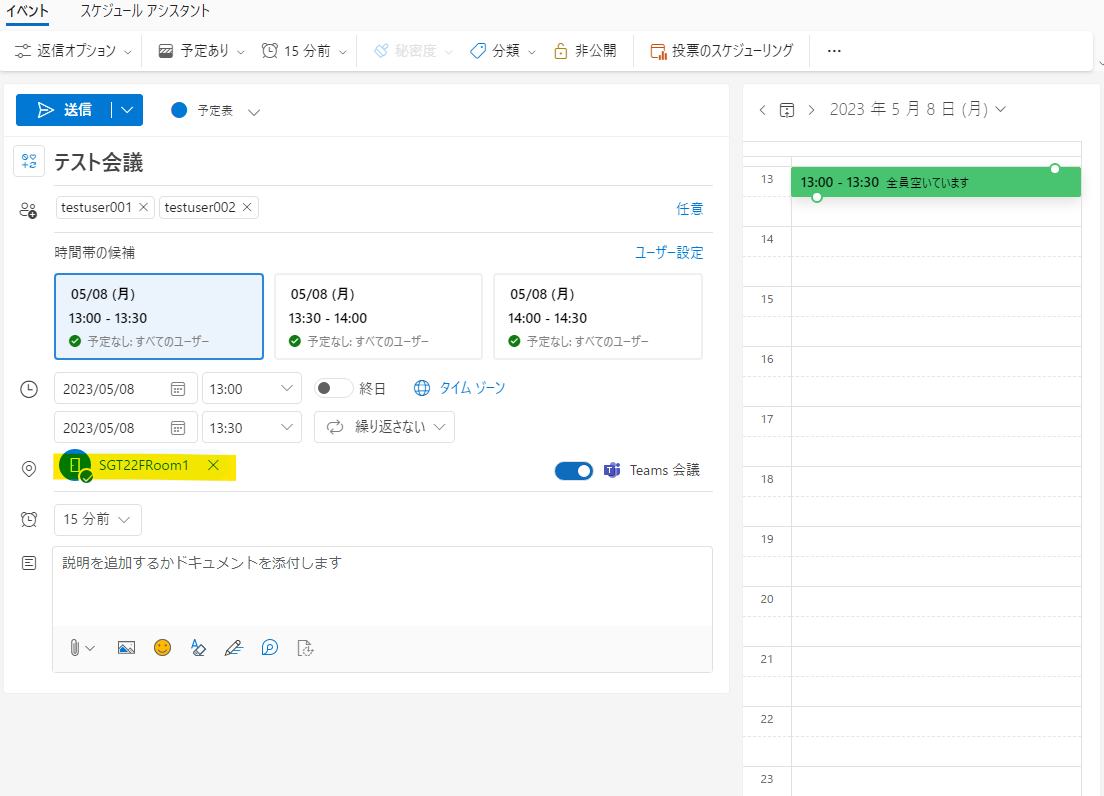Click the attach file paperclip icon
The width and height of the screenshot is (1104, 796).
75,647
